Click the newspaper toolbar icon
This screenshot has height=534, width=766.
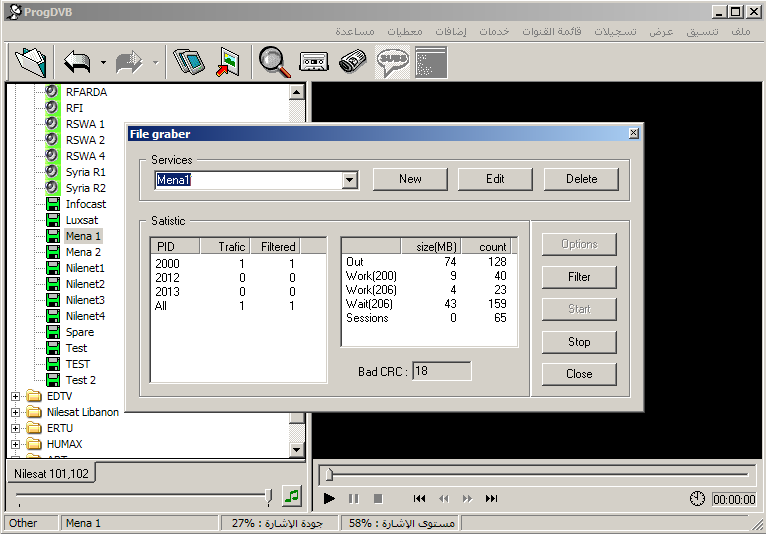pos(352,62)
